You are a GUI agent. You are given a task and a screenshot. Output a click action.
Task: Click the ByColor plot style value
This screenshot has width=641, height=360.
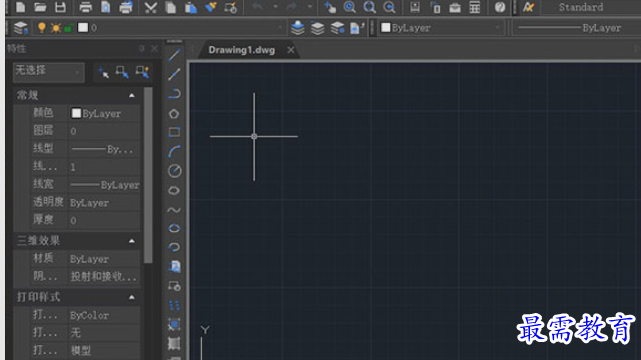[104, 315]
